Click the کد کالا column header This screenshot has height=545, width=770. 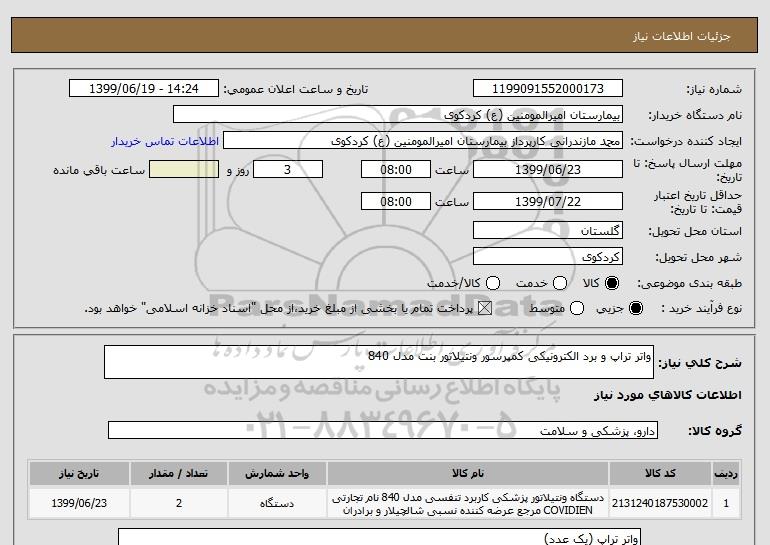click(x=660, y=473)
